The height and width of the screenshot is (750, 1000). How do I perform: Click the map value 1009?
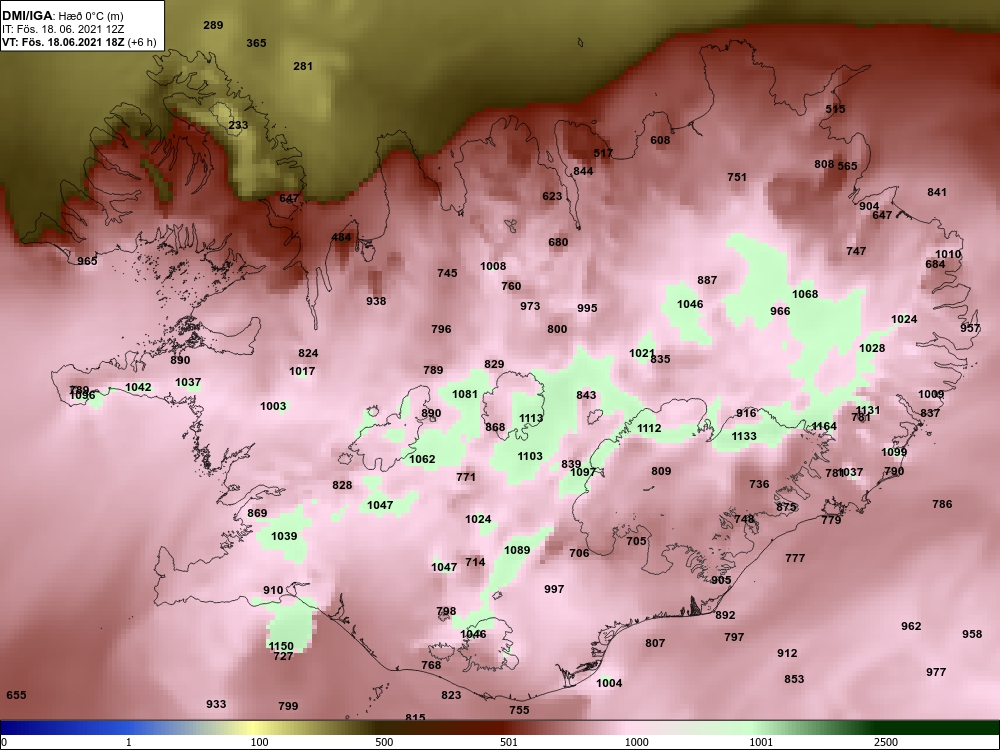pyautogui.click(x=931, y=394)
